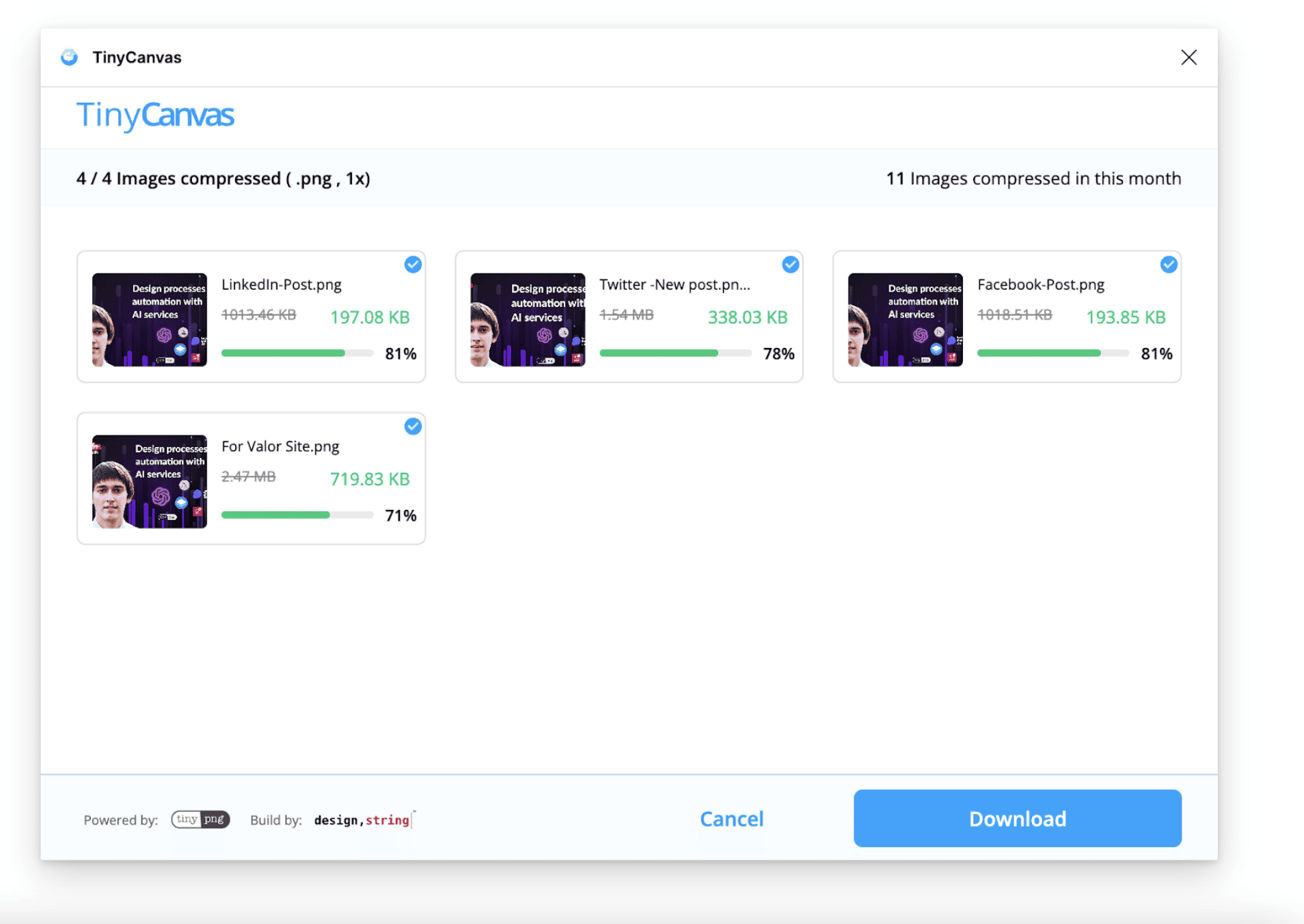1304x924 pixels.
Task: Deselect the For Valor Site.png checkmark
Action: tap(413, 426)
